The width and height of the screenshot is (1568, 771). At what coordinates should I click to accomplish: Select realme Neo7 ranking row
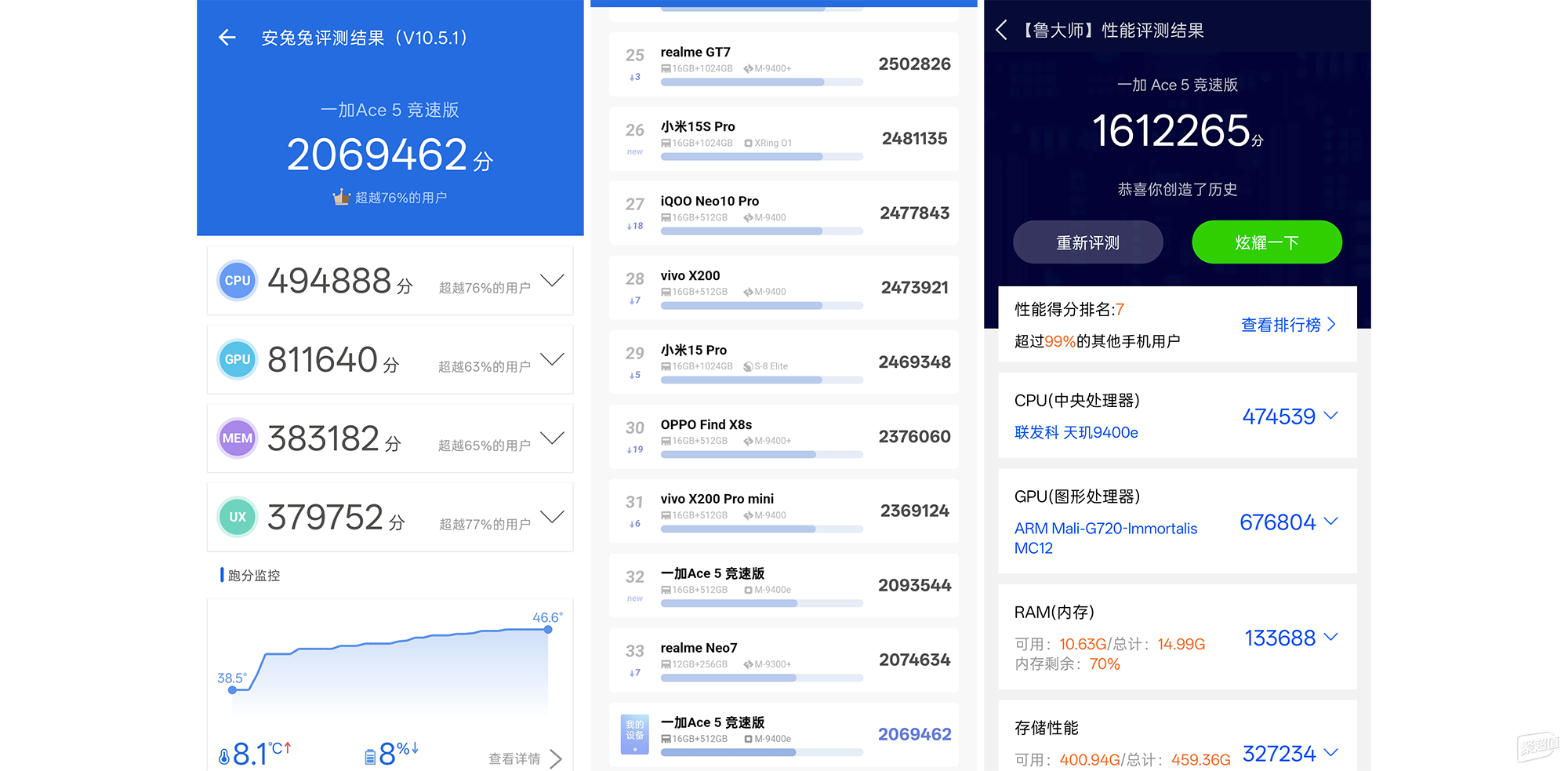pyautogui.click(x=784, y=660)
